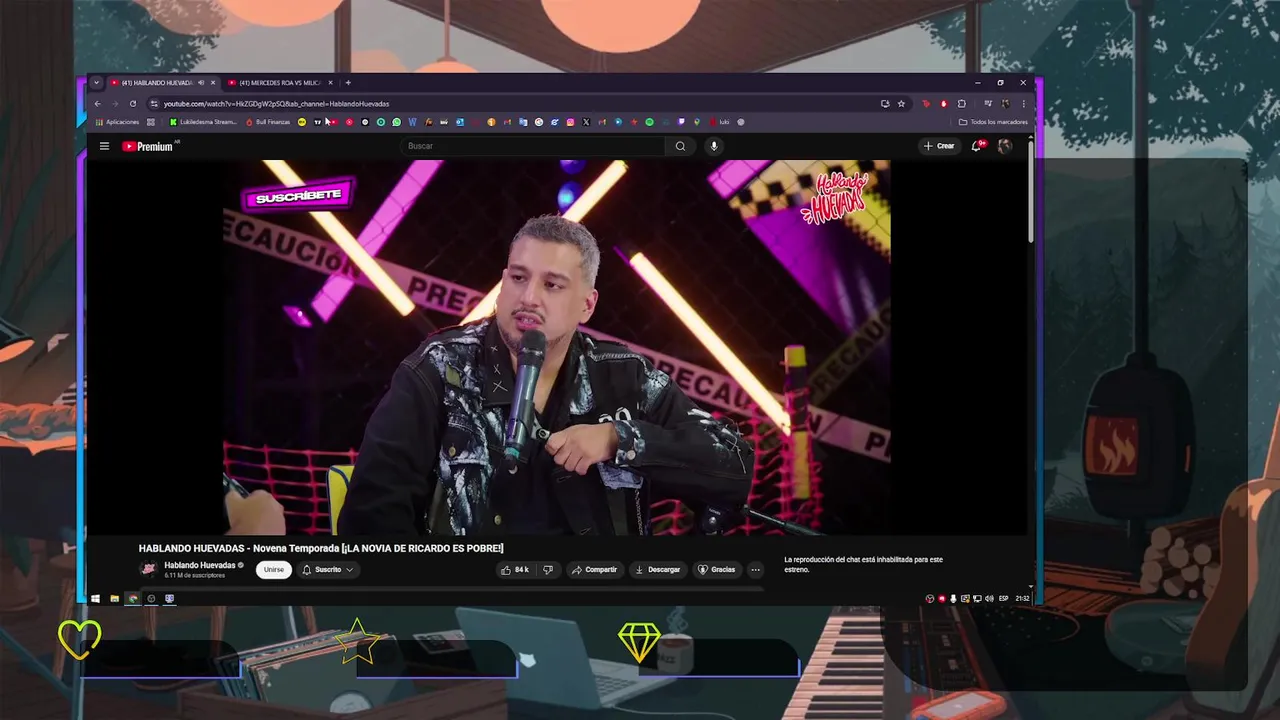
Task: Click the Gracias thanks button
Action: [717, 569]
